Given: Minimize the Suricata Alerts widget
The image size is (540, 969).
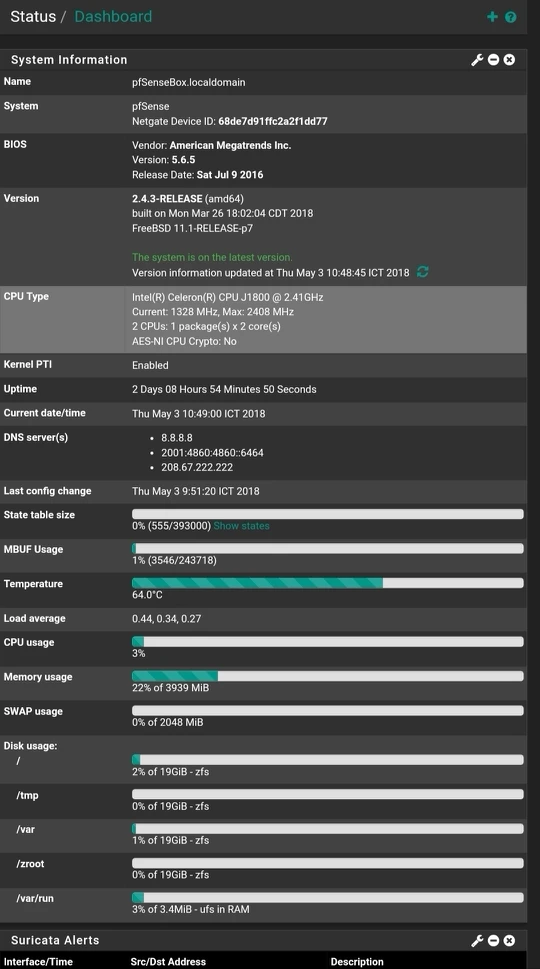Looking at the screenshot, I should click(x=493, y=941).
